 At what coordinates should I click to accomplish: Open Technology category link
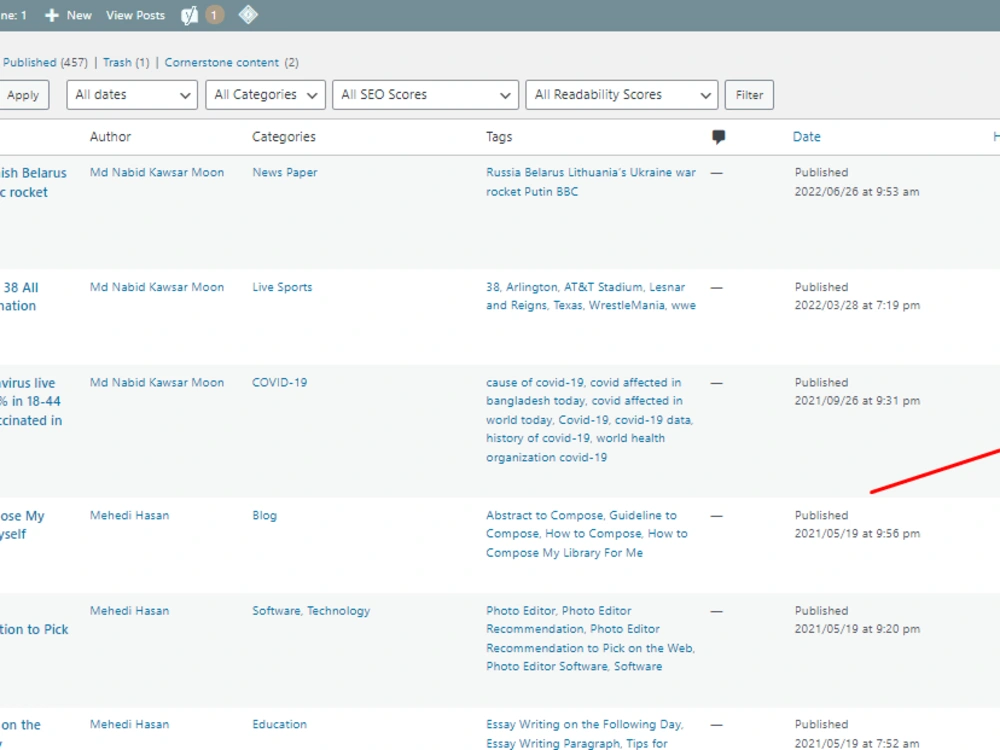[x=338, y=611]
